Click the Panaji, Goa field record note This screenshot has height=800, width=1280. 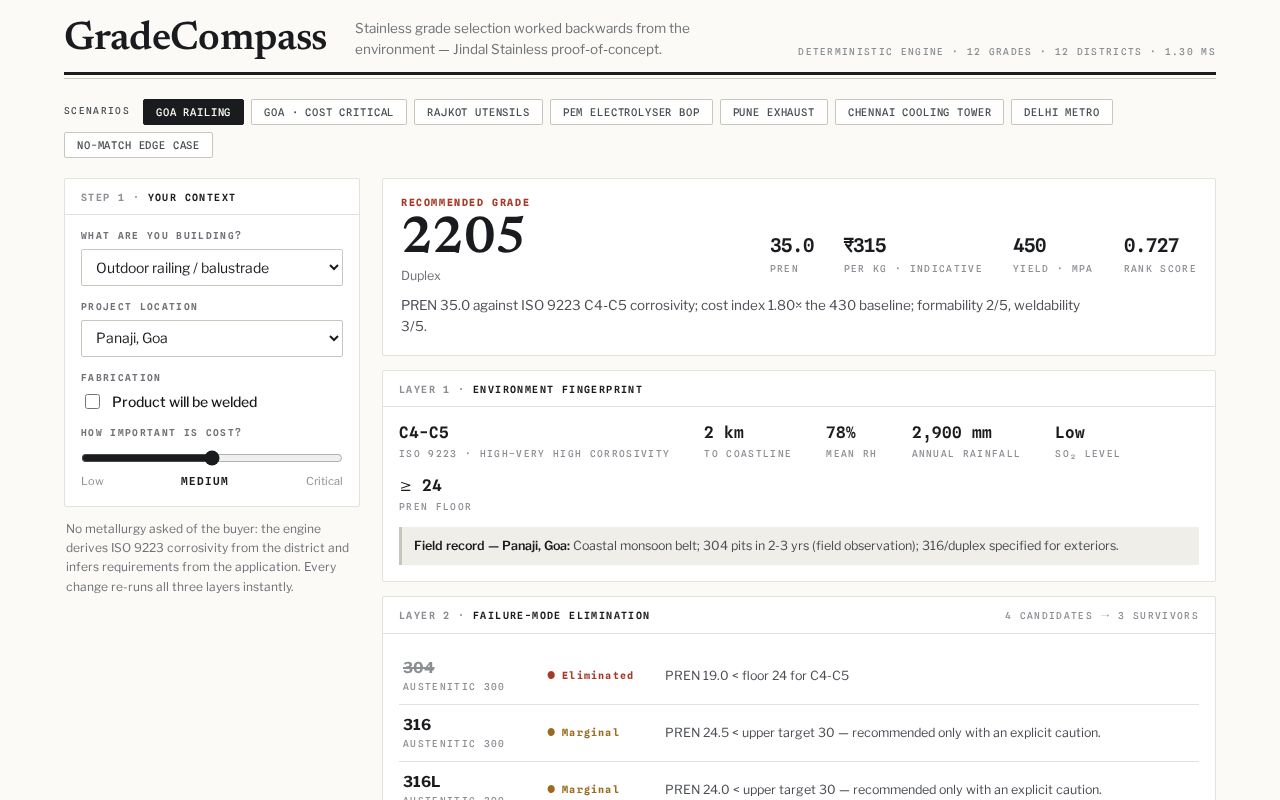pos(799,546)
